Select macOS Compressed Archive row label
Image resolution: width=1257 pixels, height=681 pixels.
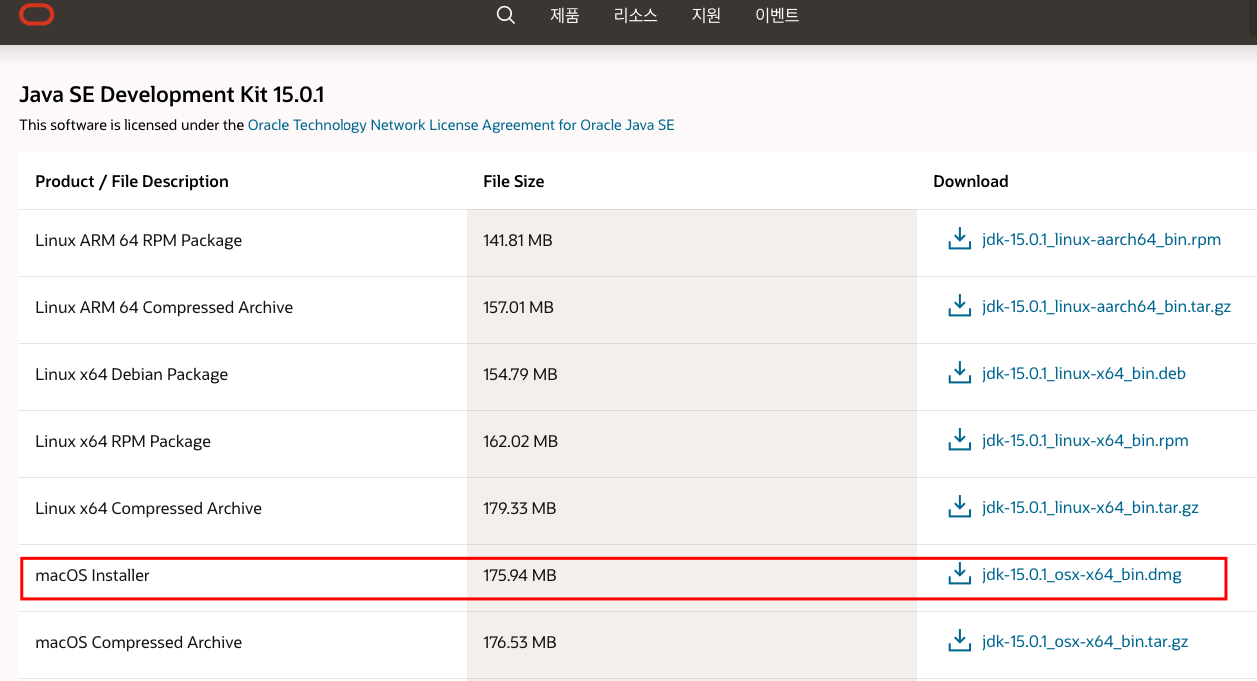pyautogui.click(x=139, y=642)
